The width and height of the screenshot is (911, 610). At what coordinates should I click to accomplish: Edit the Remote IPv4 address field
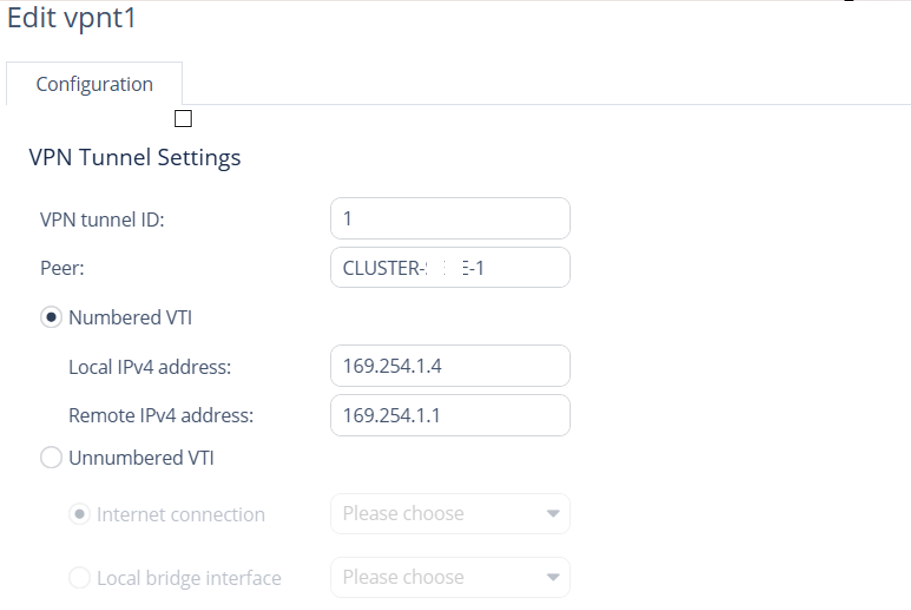coord(449,415)
